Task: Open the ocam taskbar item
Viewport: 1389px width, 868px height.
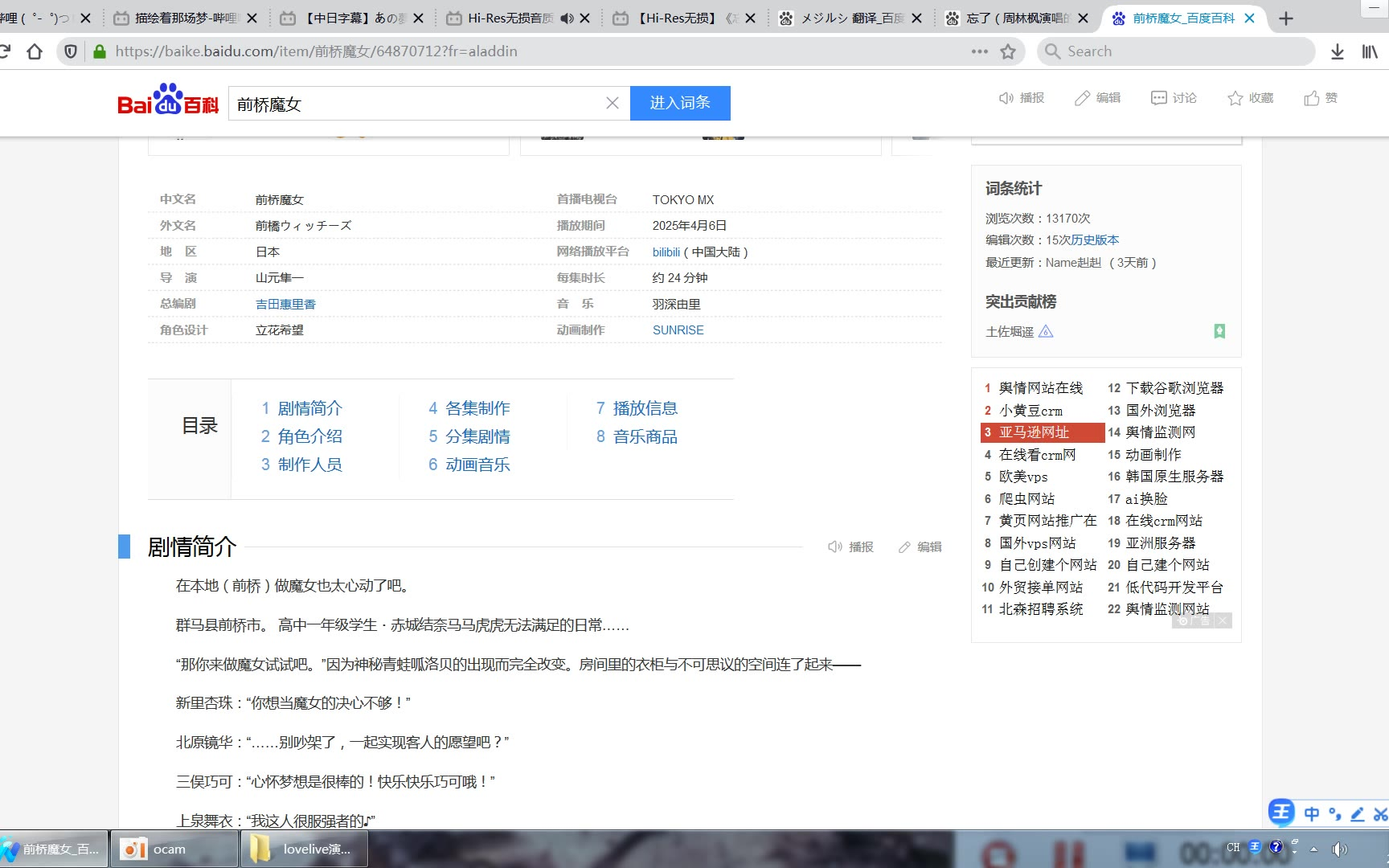Action: pyautogui.click(x=174, y=849)
